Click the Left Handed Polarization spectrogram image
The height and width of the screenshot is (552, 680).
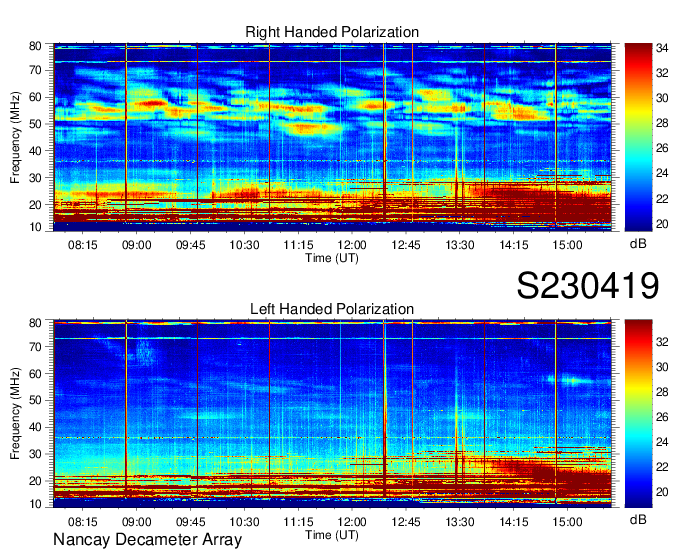coord(332,414)
